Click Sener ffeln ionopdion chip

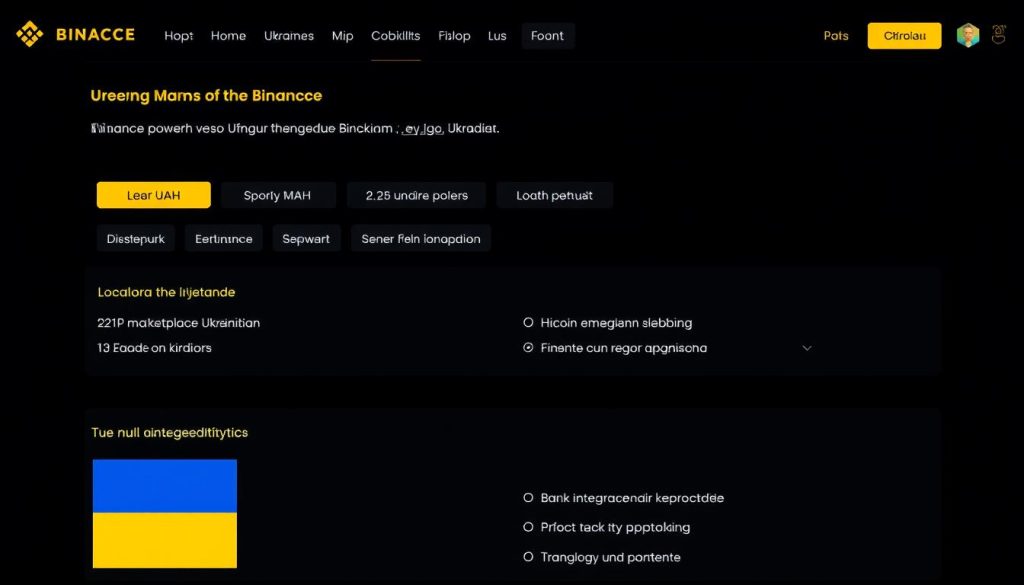[x=421, y=239]
